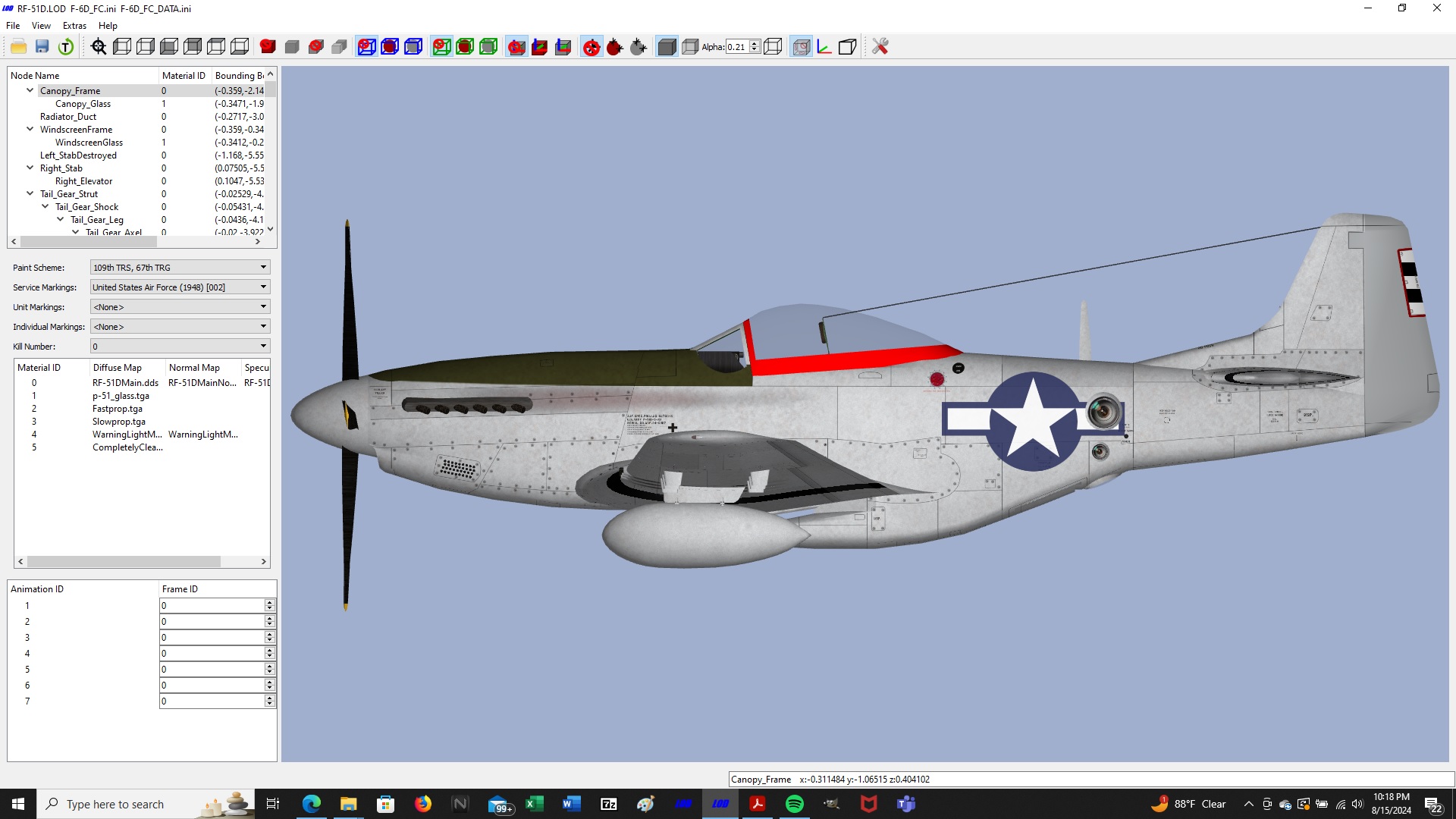Collapse the Right_Stab tree node

click(x=30, y=168)
